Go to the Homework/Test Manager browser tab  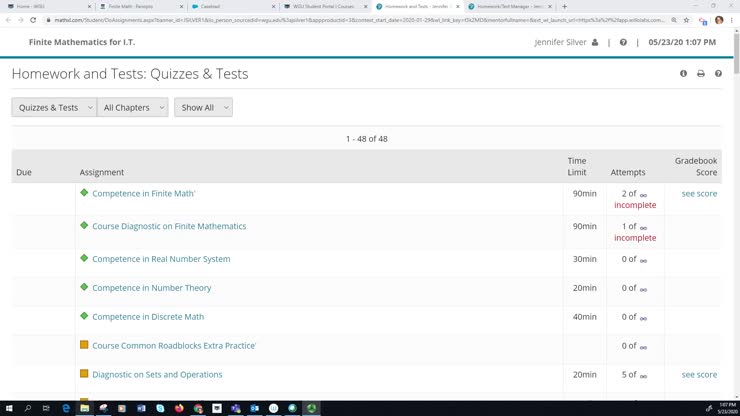(505, 6)
